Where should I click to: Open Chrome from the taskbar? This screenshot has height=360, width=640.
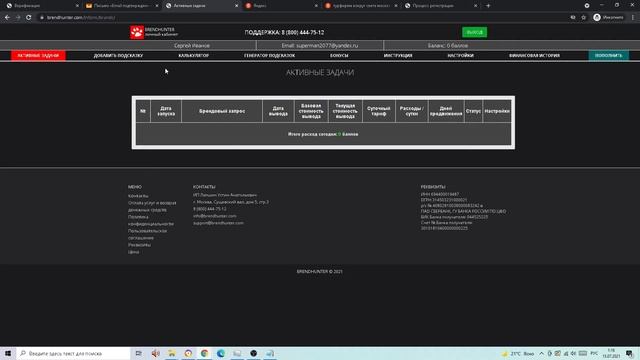point(204,353)
